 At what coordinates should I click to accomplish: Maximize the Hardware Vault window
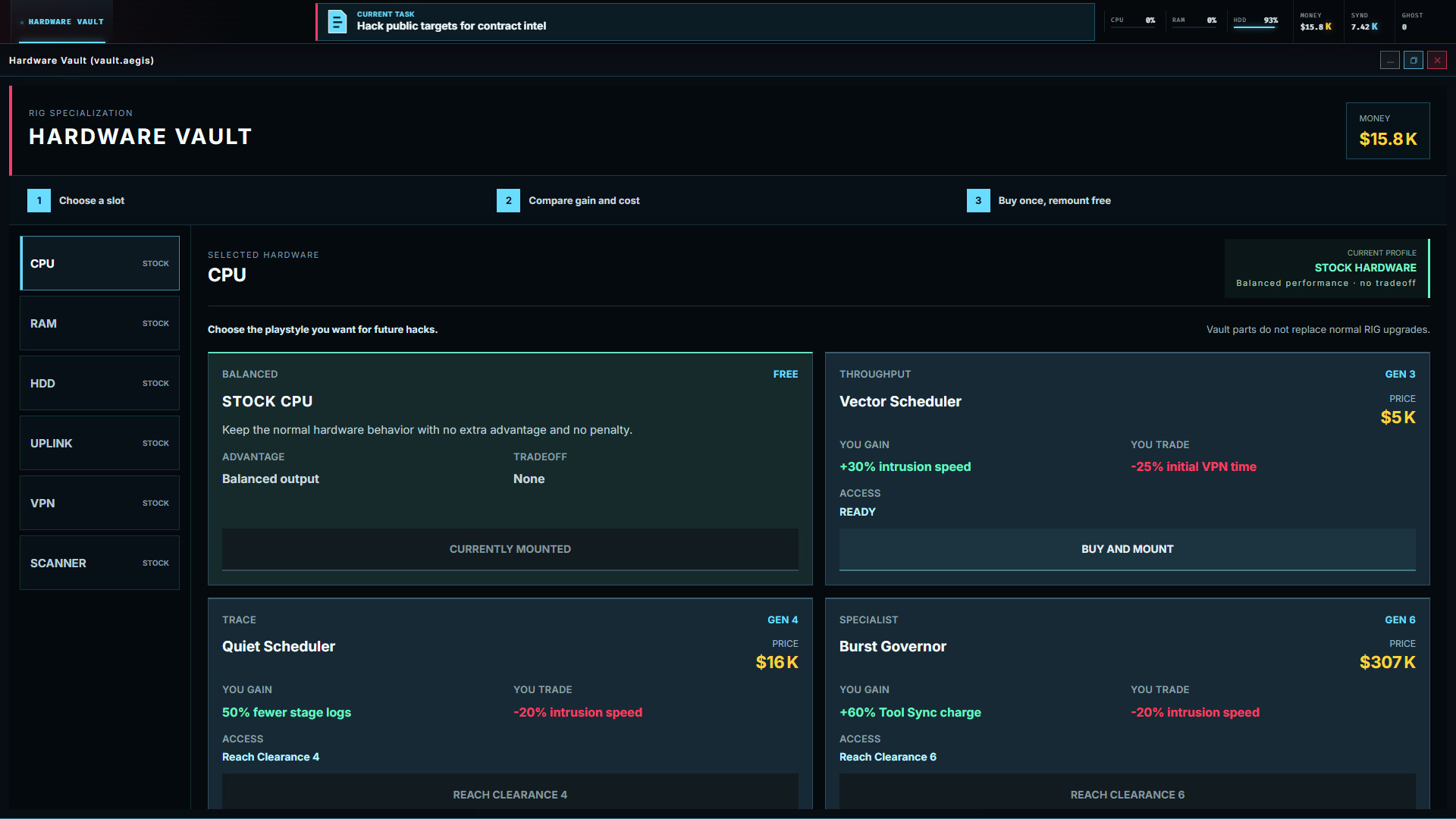(1414, 60)
